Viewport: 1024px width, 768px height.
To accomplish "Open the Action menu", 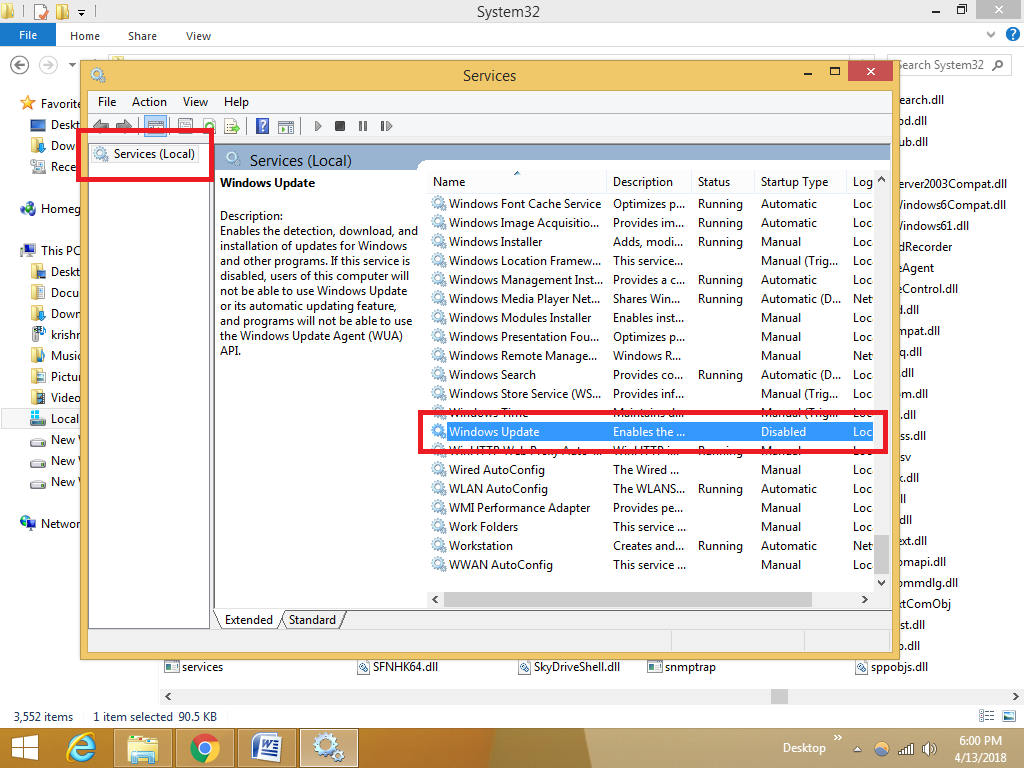I will (x=149, y=101).
